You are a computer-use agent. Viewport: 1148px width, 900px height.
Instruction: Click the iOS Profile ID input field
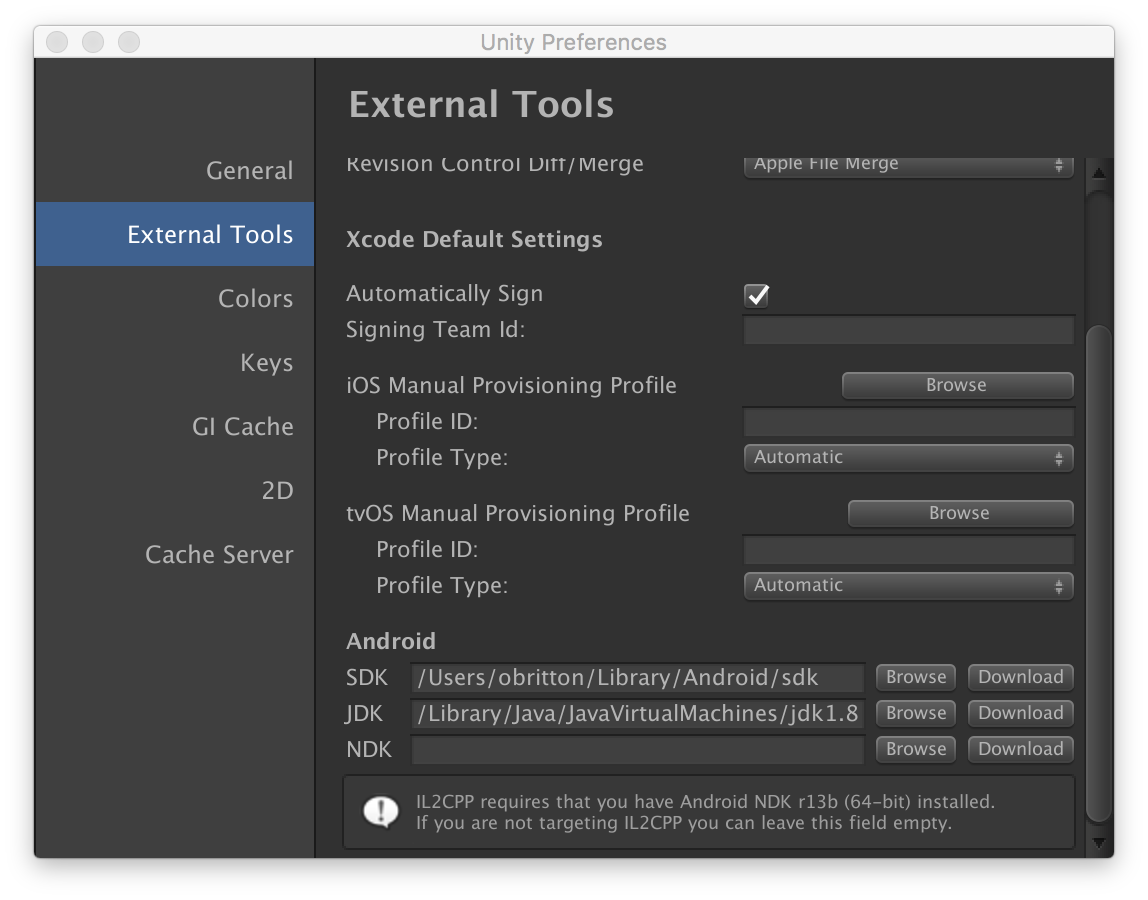907,421
